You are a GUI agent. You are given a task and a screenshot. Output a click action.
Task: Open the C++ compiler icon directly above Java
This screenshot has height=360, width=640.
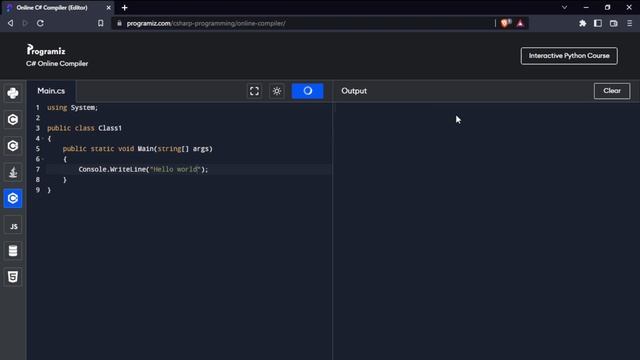click(x=13, y=146)
